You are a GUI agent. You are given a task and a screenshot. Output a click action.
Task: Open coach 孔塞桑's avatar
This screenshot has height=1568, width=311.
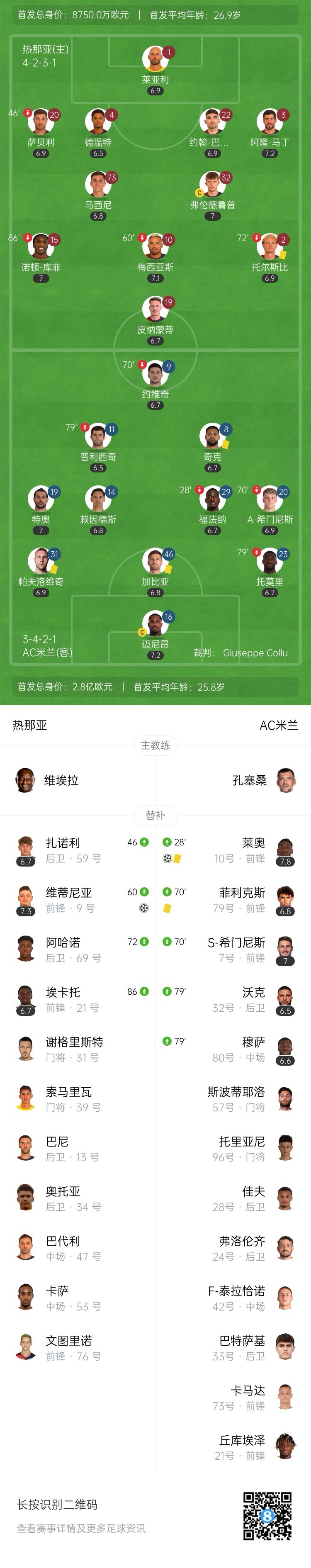[285, 780]
